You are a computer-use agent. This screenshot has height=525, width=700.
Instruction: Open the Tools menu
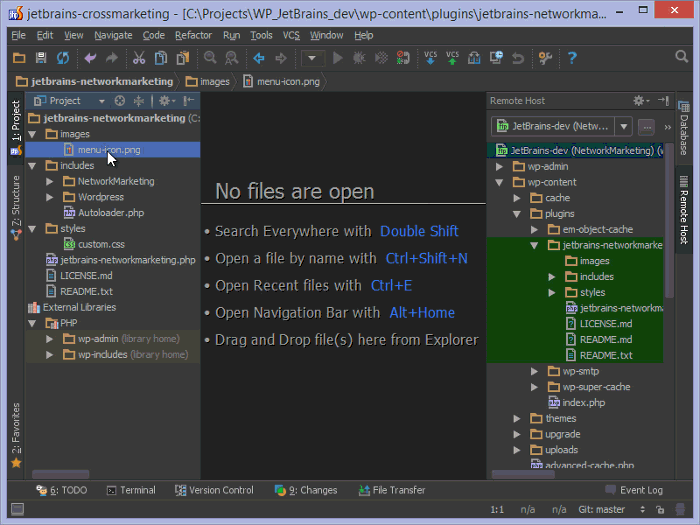pyautogui.click(x=261, y=35)
